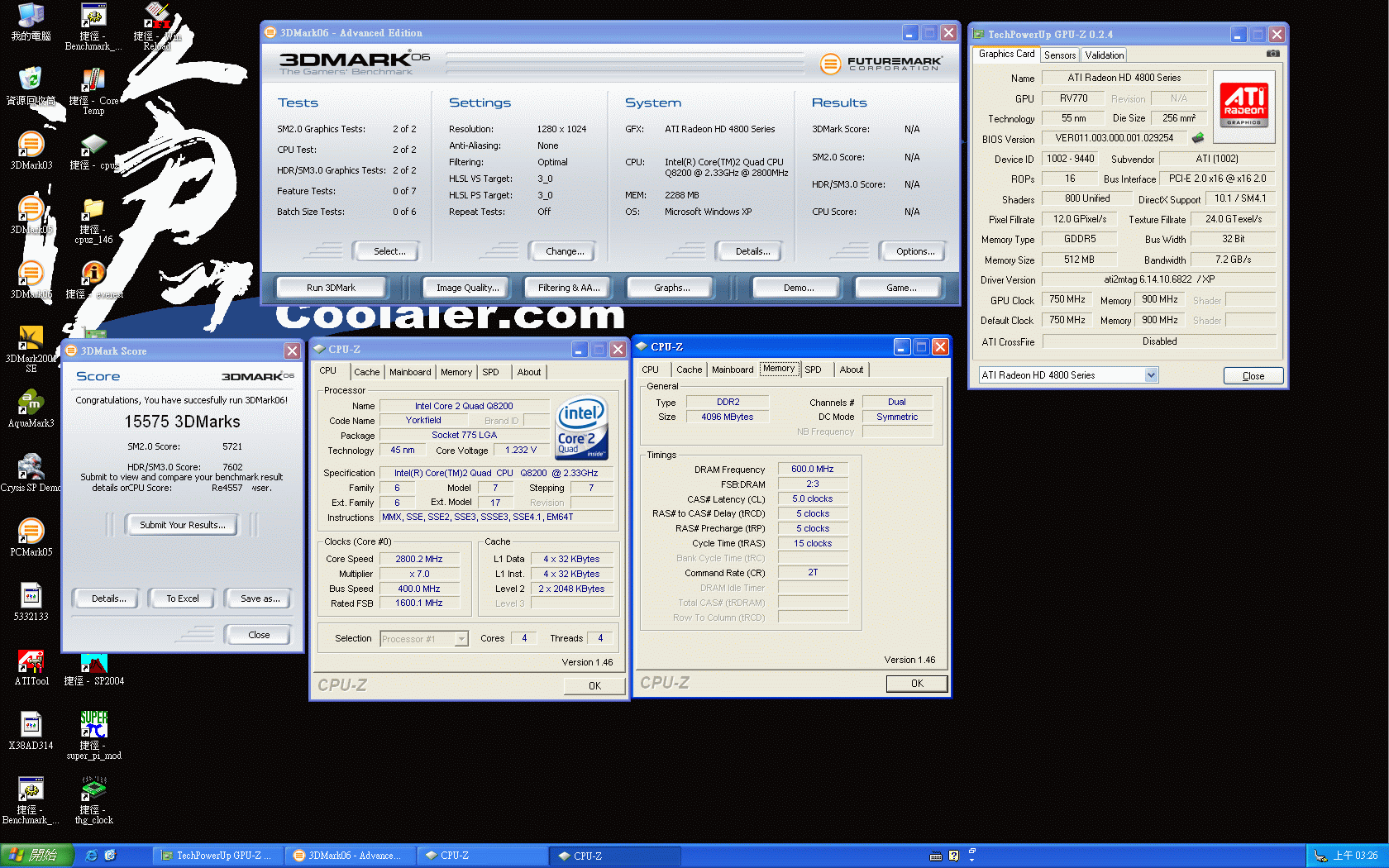Launch the everest shortcut icon

93,279
